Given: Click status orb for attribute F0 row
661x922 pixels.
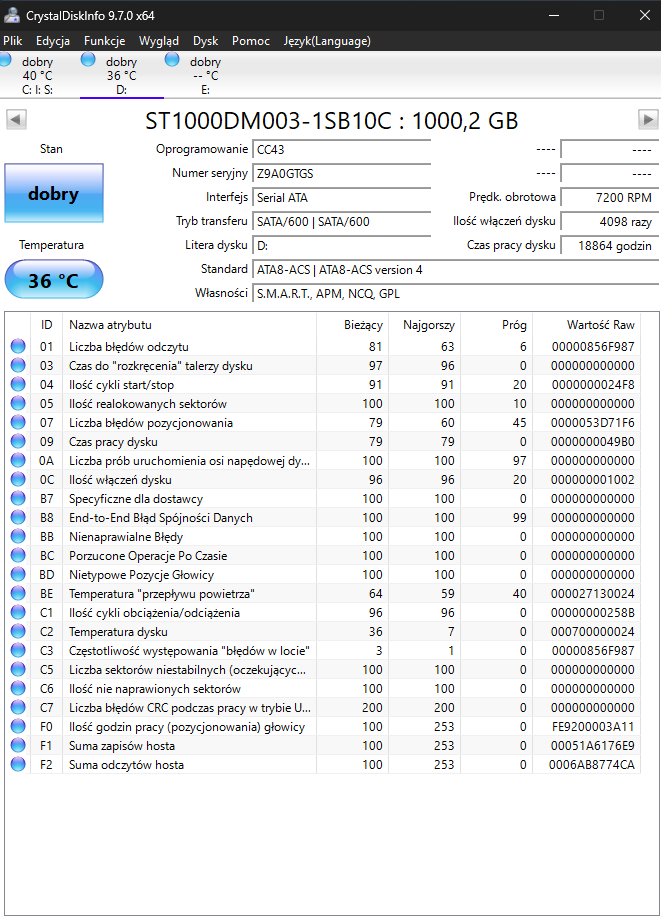Looking at the screenshot, I should click(x=18, y=727).
